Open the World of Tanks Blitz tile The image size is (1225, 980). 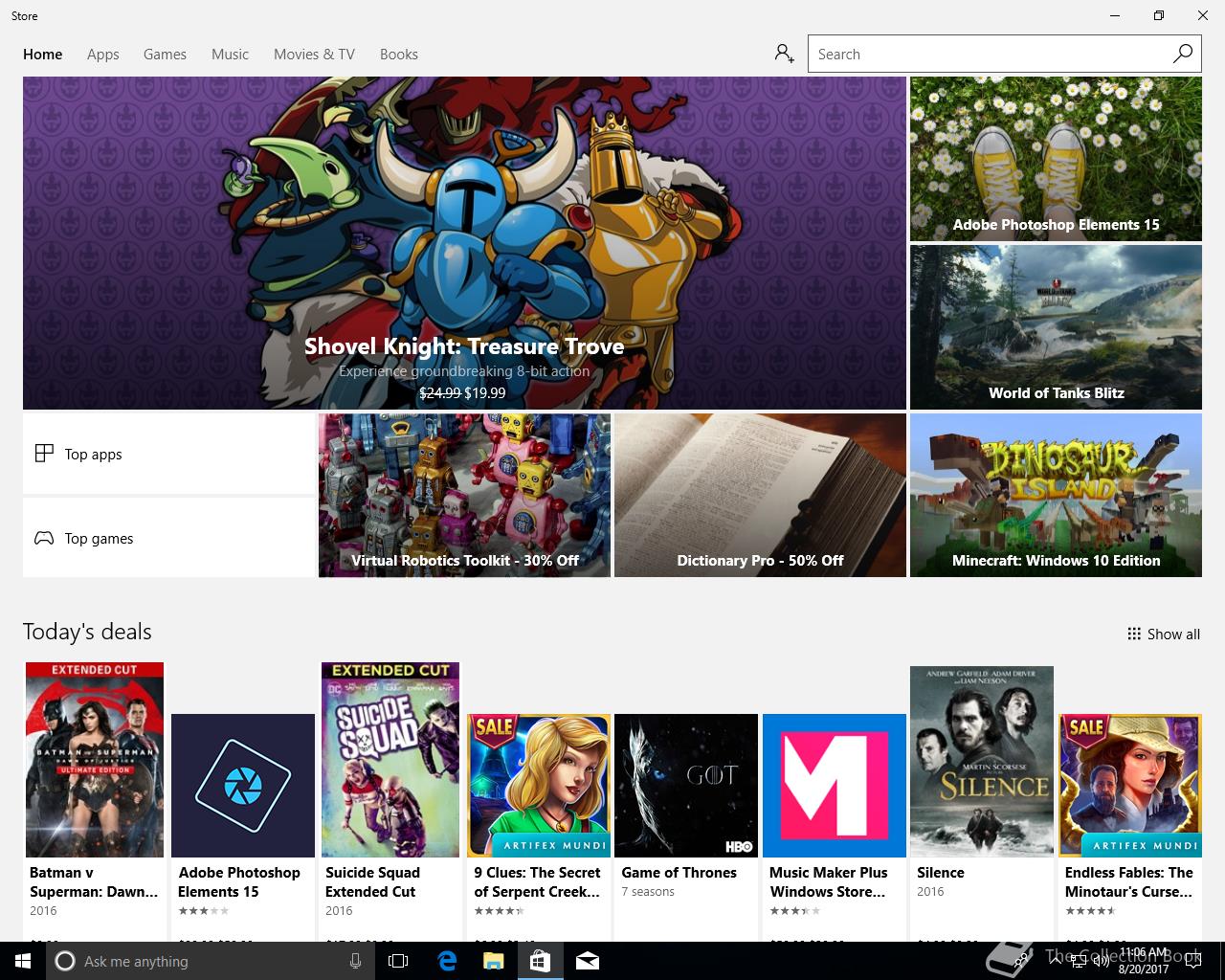tap(1056, 327)
